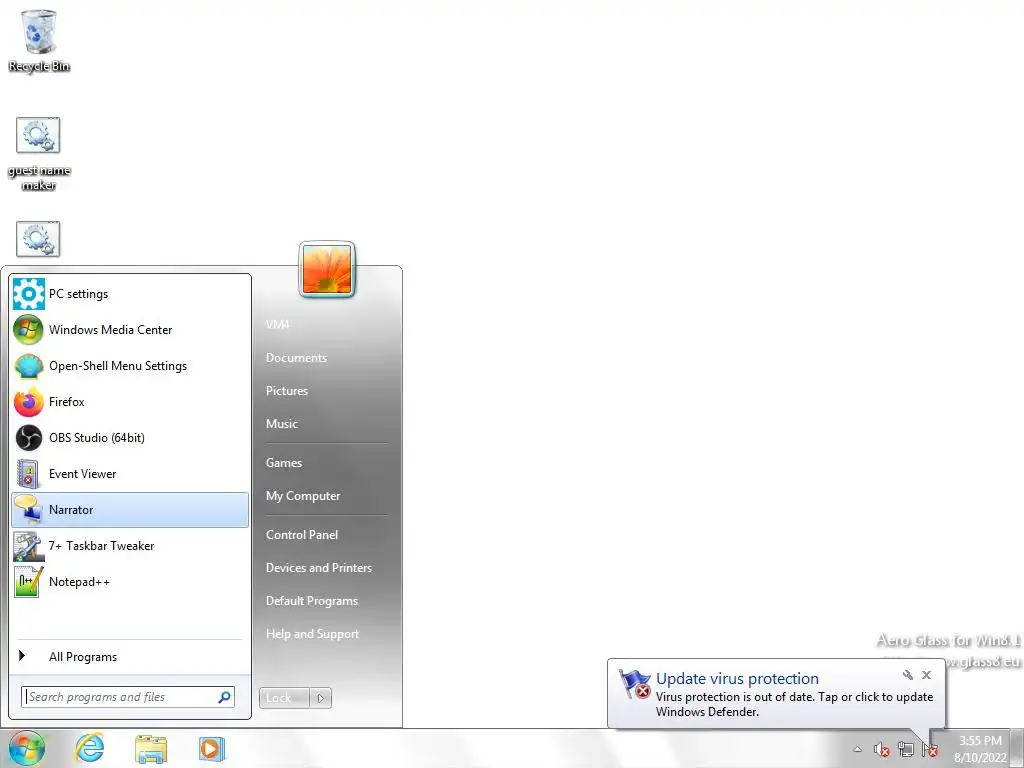Click the Lock button
Screen dimensions: 1024x768
pyautogui.click(x=284, y=698)
